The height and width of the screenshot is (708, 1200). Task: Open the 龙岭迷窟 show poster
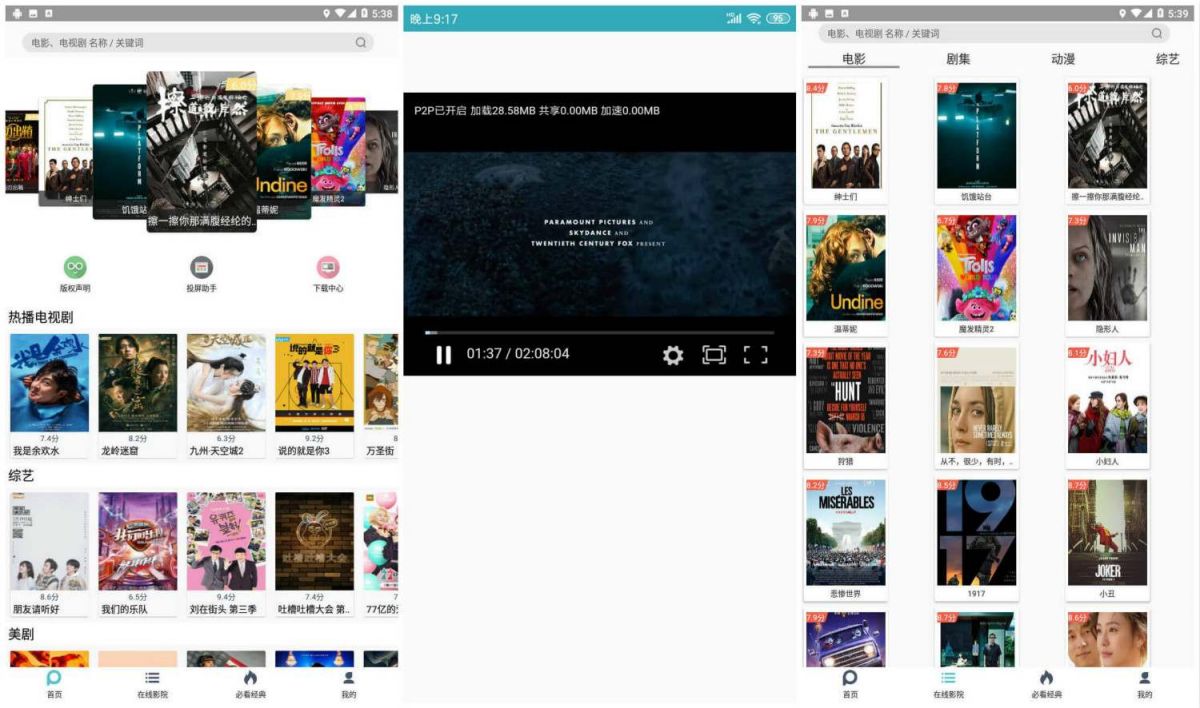(x=138, y=383)
